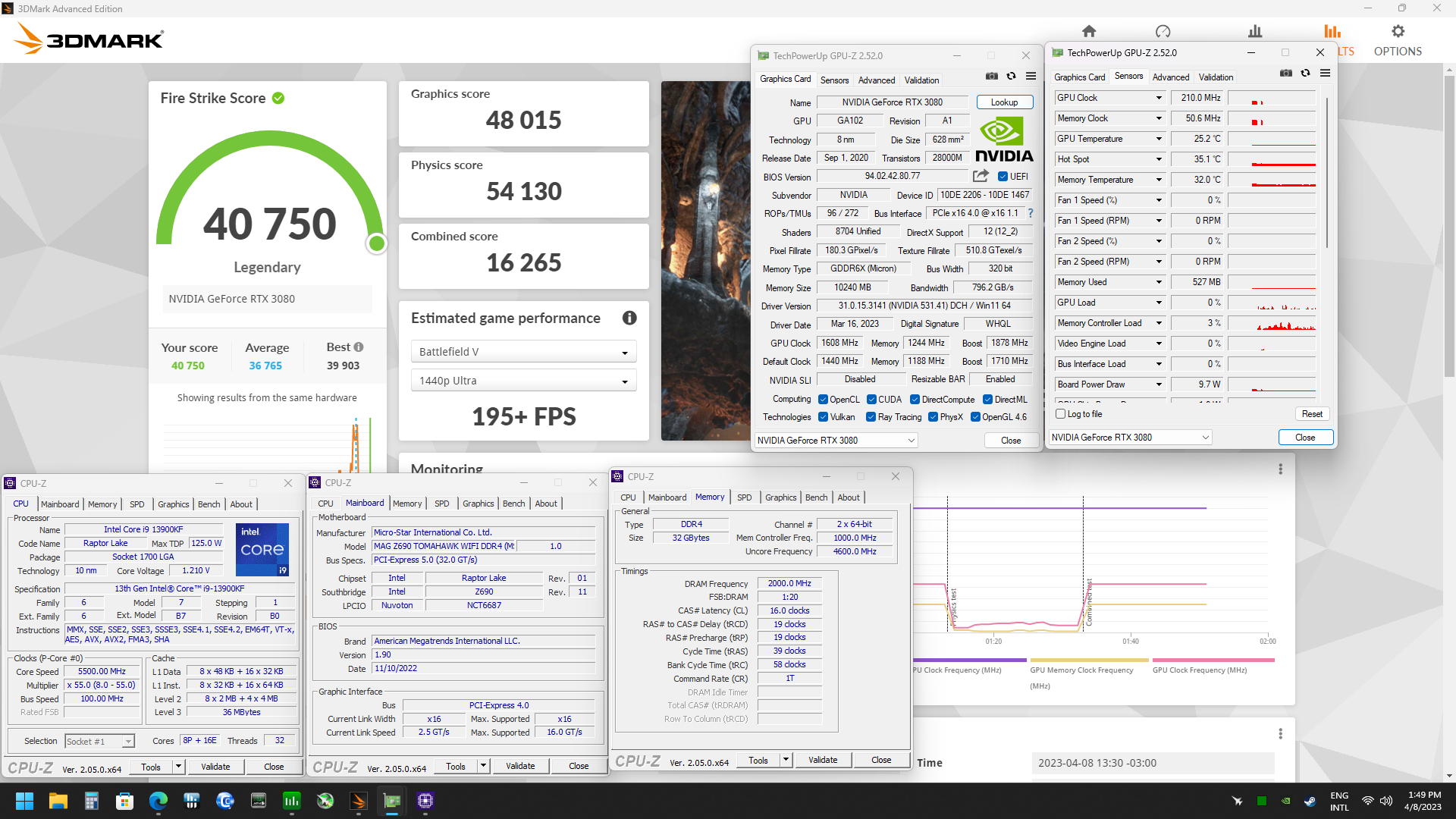Open the GPU selector dropdown in left GPU-Z window
Image resolution: width=1456 pixels, height=819 pixels.
[x=836, y=441]
